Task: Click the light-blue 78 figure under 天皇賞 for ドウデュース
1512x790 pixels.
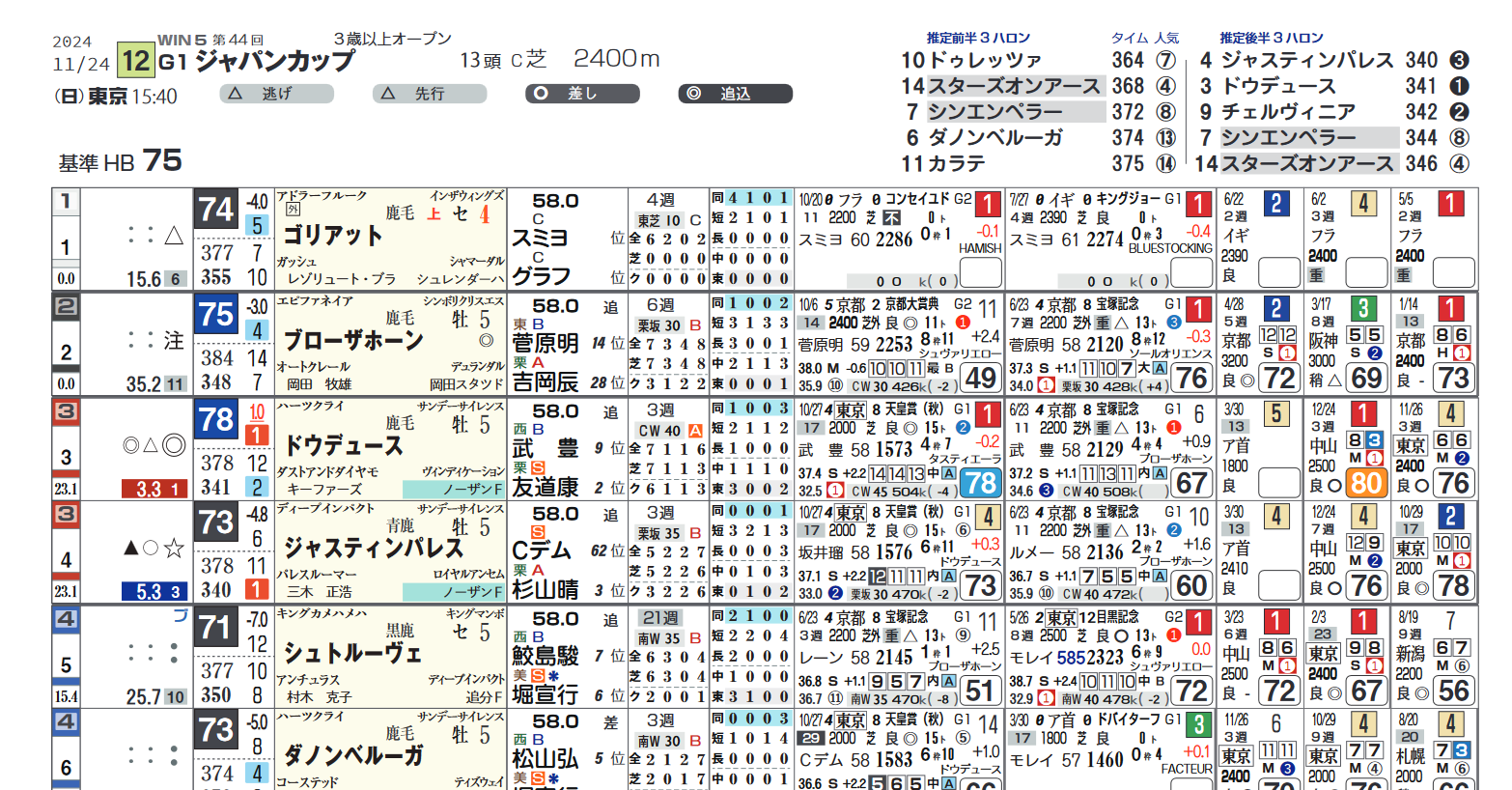Action: [981, 482]
